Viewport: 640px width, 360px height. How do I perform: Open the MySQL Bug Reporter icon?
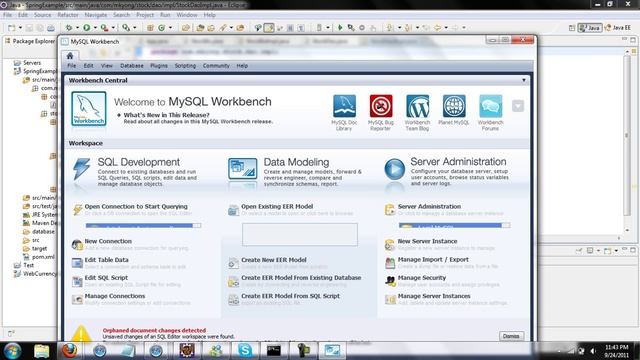point(381,106)
